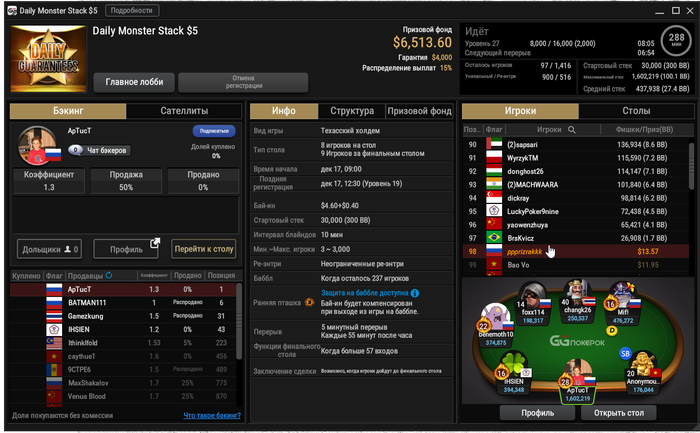Open the Чат бэкеров chat button
This screenshot has height=433, width=700.
point(99,150)
